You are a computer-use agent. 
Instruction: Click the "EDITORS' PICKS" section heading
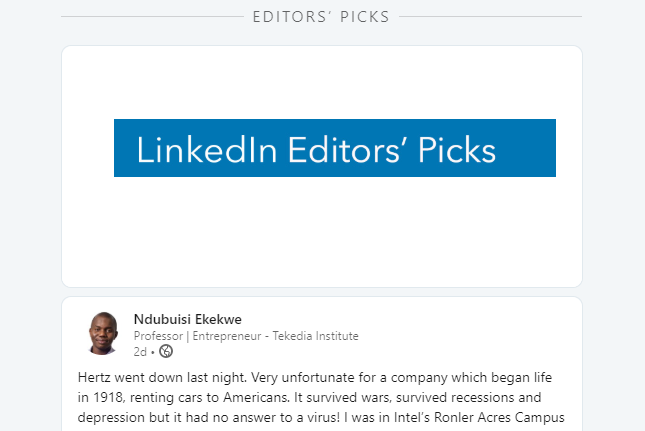tap(321, 17)
